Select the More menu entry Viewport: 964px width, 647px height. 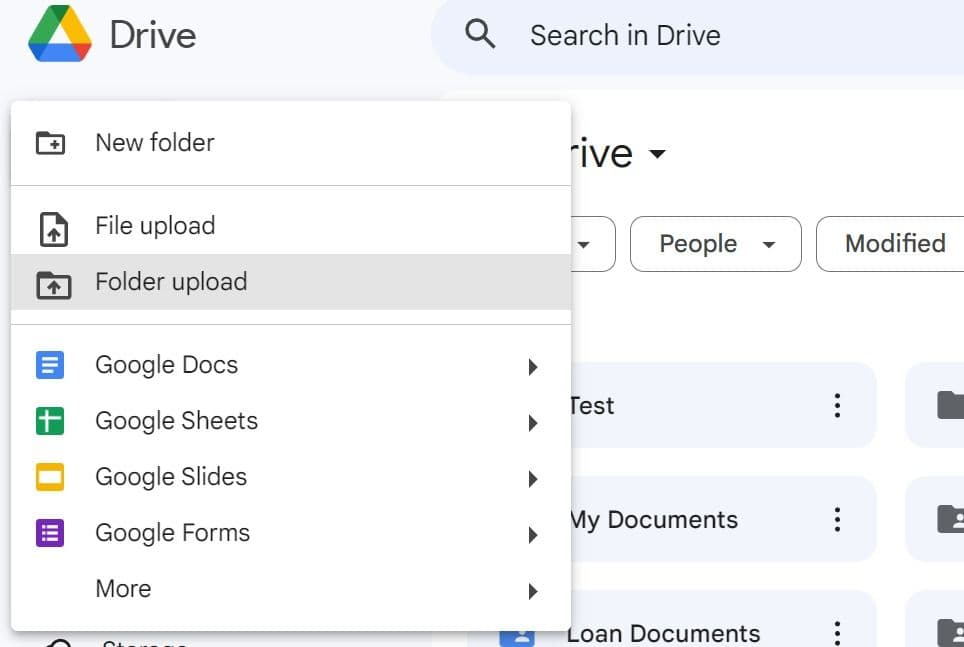pos(123,589)
